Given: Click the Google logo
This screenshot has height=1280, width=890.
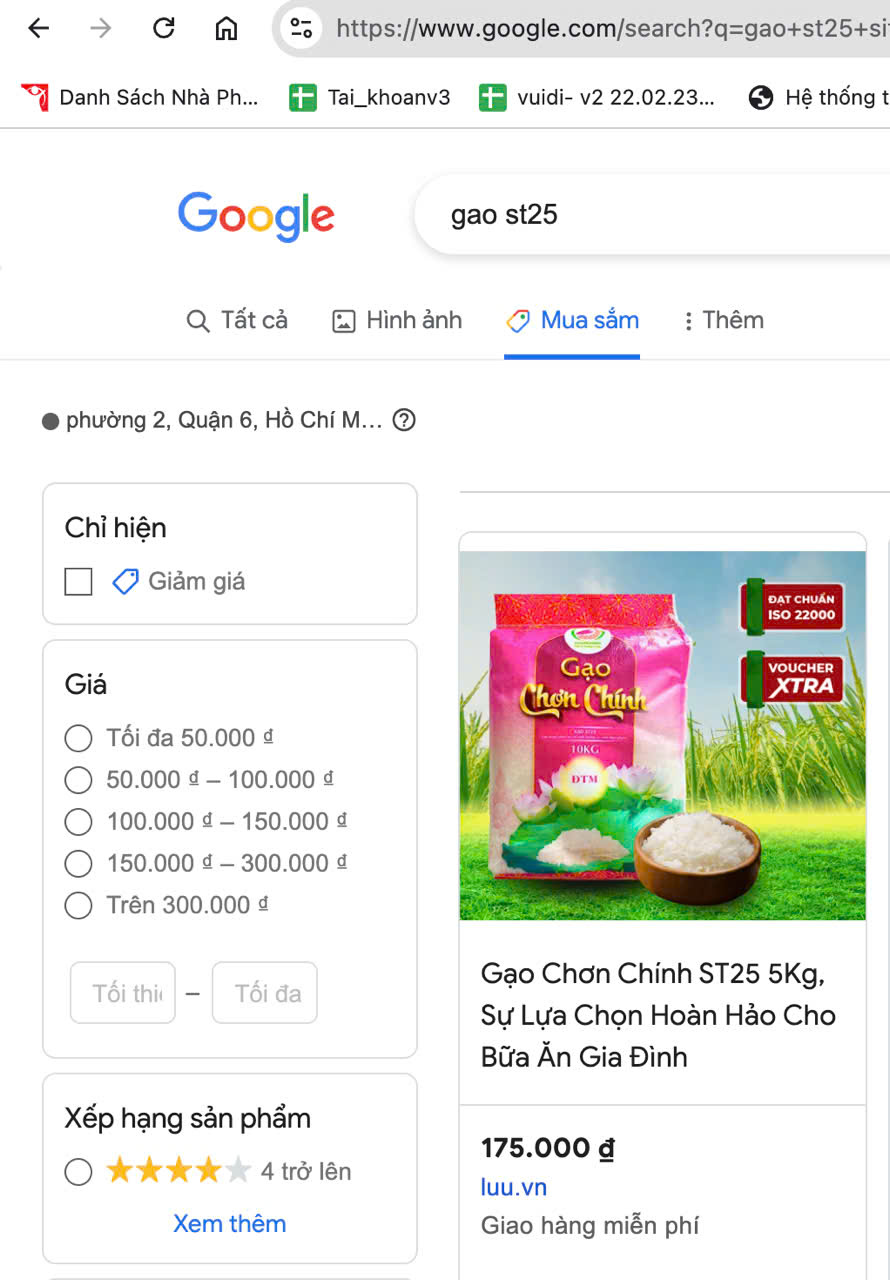Looking at the screenshot, I should coord(256,216).
